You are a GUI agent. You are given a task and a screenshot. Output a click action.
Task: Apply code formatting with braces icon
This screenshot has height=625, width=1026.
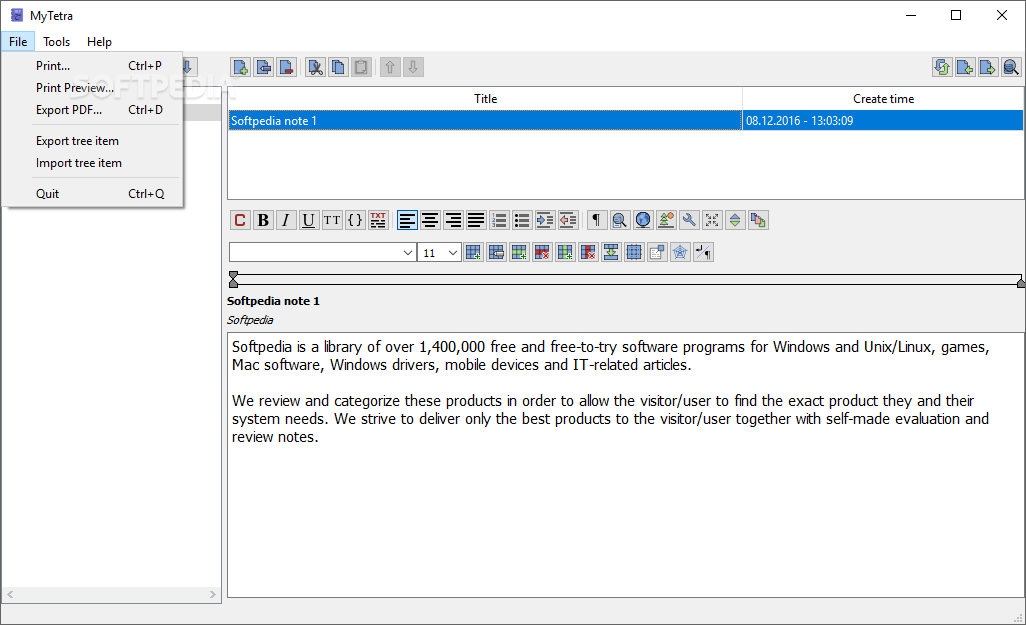point(355,220)
